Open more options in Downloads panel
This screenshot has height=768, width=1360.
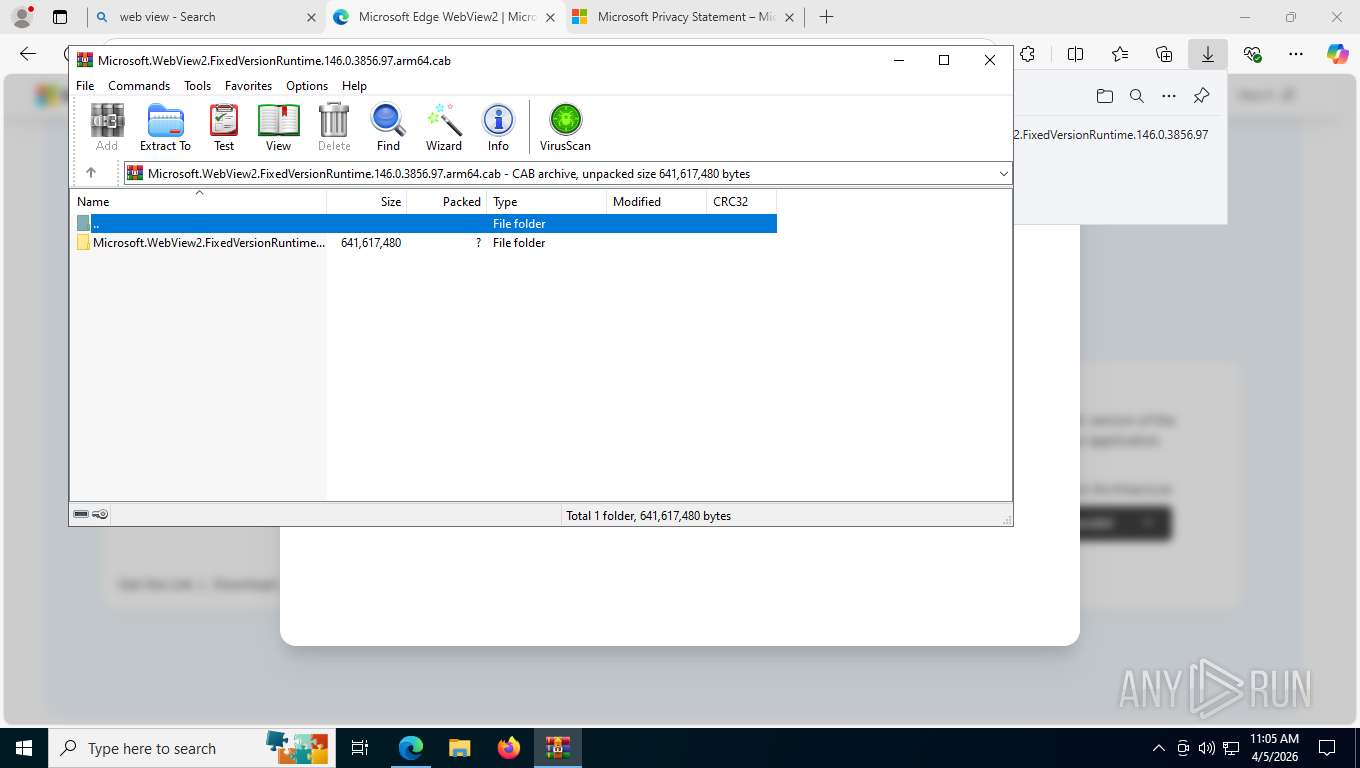[1169, 96]
